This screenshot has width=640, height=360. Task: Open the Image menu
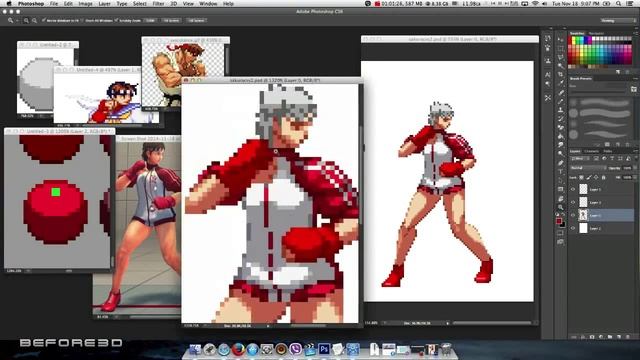point(85,4)
